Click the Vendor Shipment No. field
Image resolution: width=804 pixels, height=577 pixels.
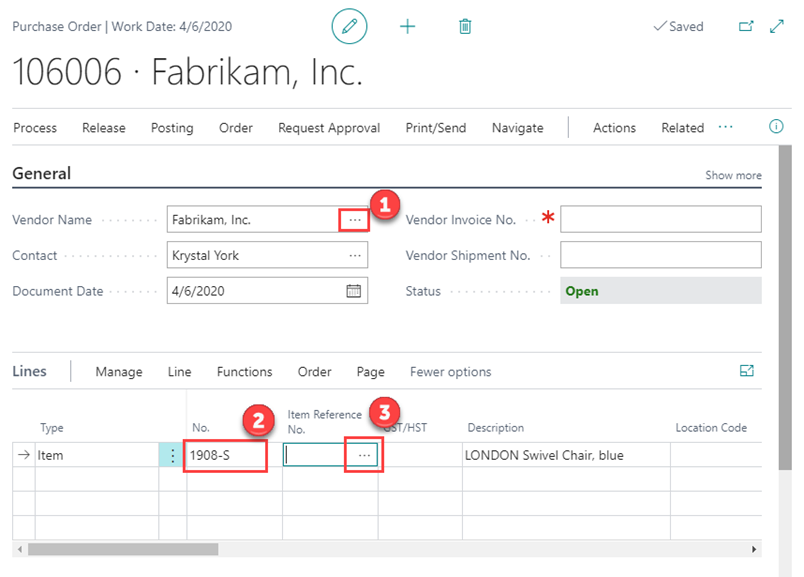coord(660,255)
